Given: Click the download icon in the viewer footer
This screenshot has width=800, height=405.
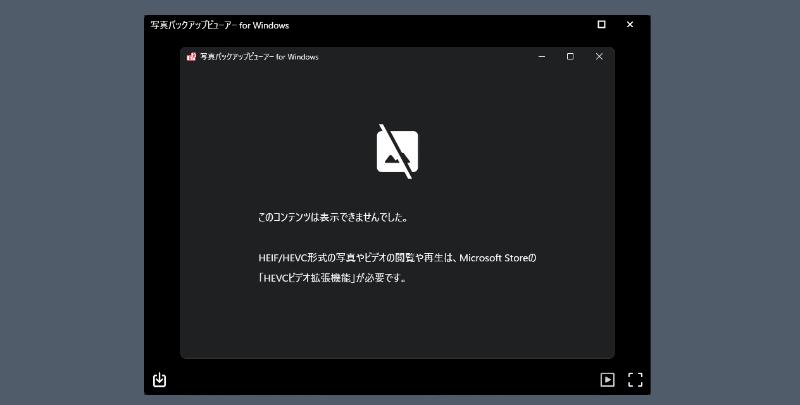Looking at the screenshot, I should [159, 379].
